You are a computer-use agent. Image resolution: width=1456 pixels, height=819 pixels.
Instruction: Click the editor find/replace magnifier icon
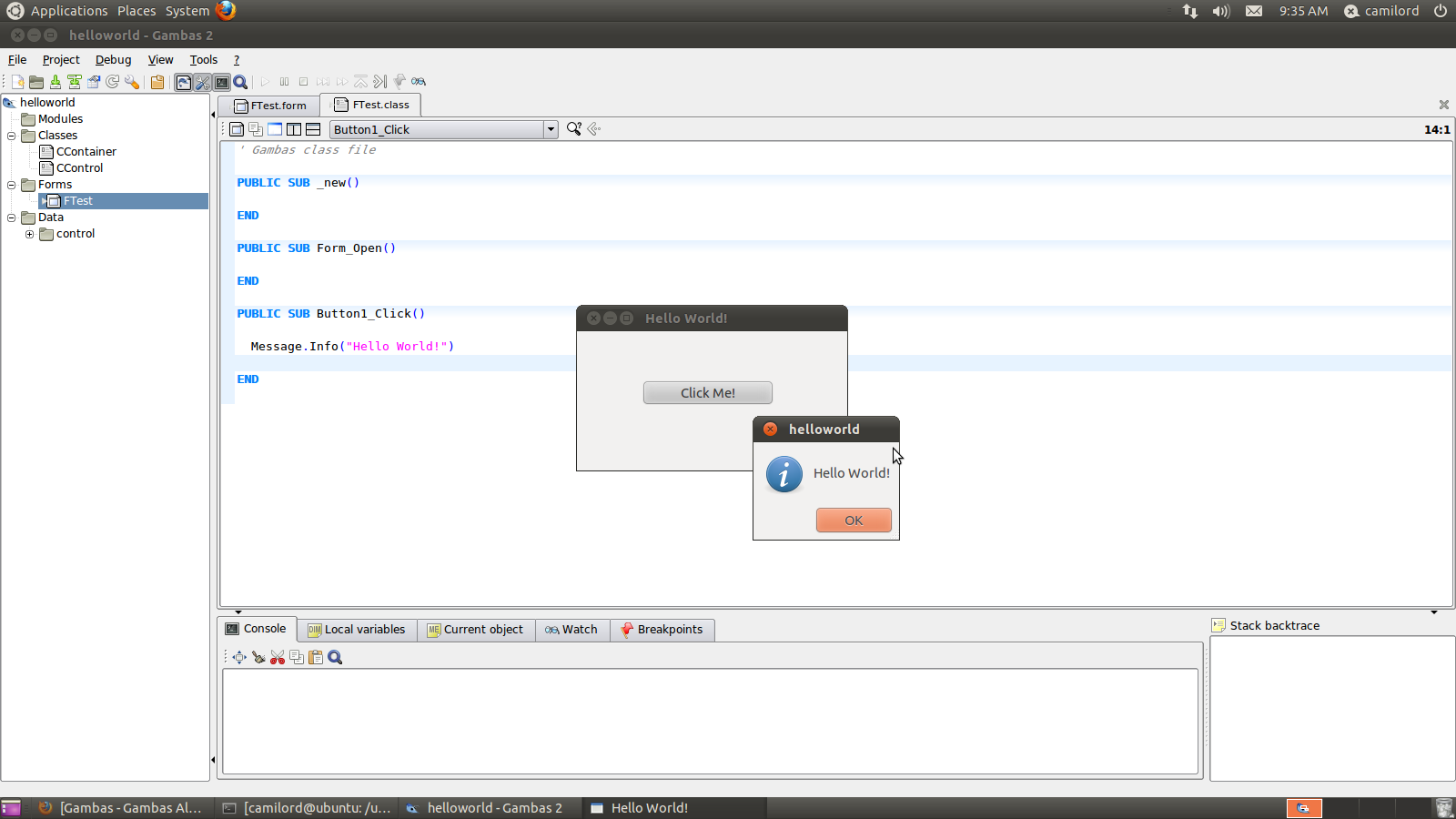point(573,129)
